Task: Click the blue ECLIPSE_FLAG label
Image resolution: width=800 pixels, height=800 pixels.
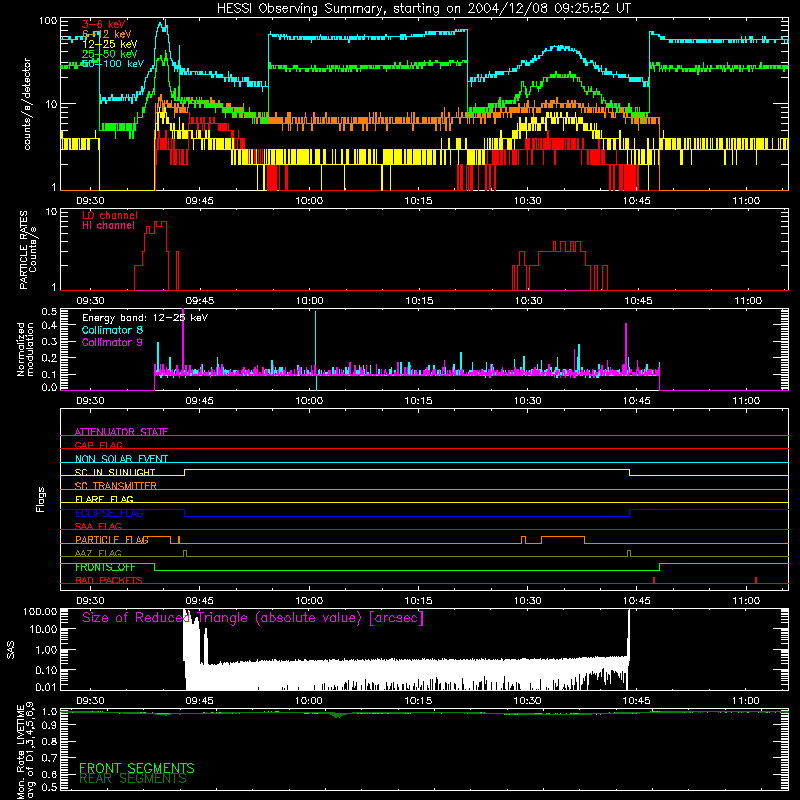Action: (109, 513)
